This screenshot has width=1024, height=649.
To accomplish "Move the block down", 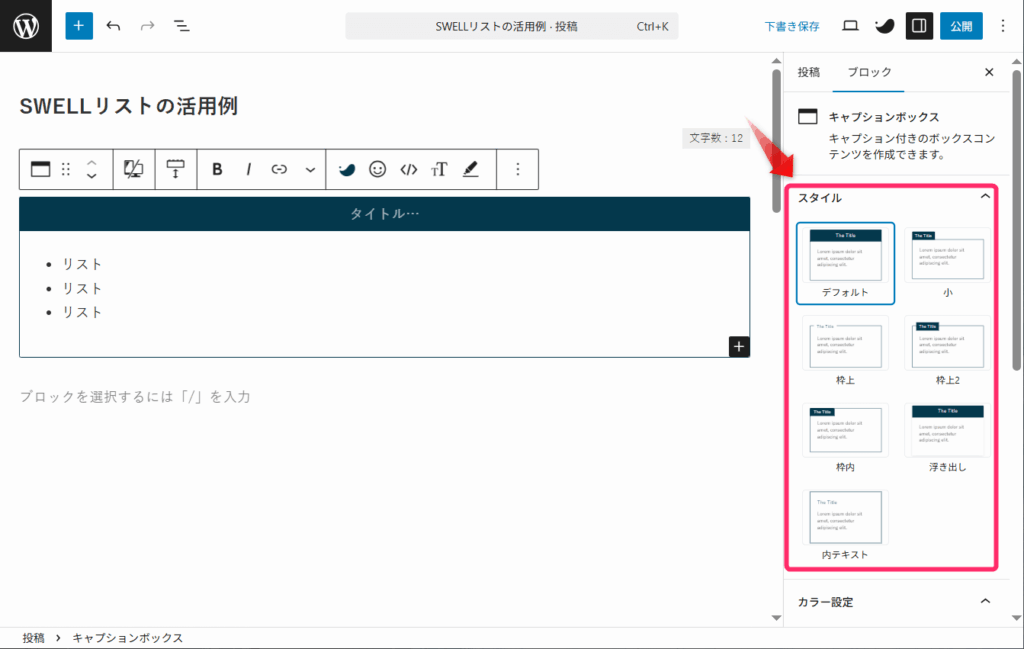I will pos(91,176).
